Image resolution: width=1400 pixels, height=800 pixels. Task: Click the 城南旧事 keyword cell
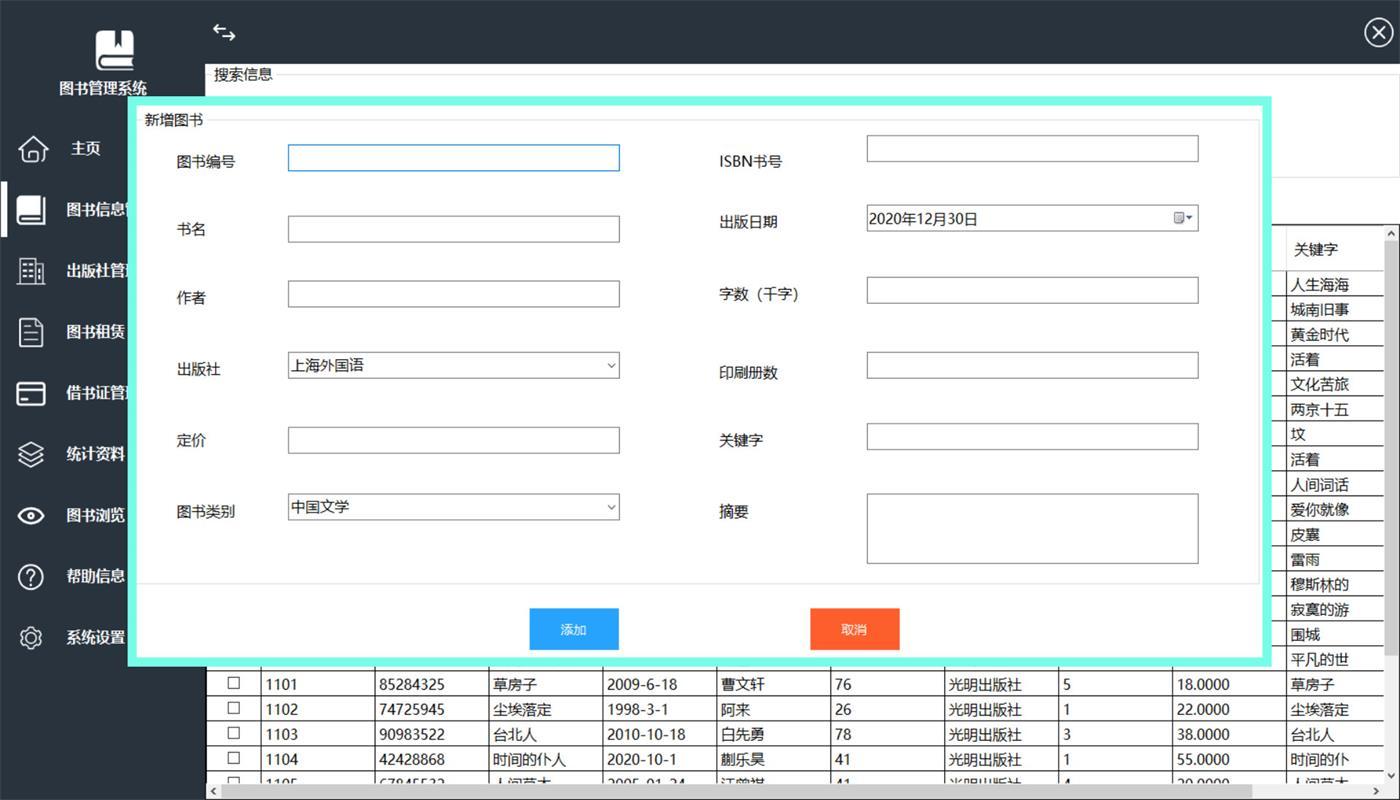pos(1335,310)
